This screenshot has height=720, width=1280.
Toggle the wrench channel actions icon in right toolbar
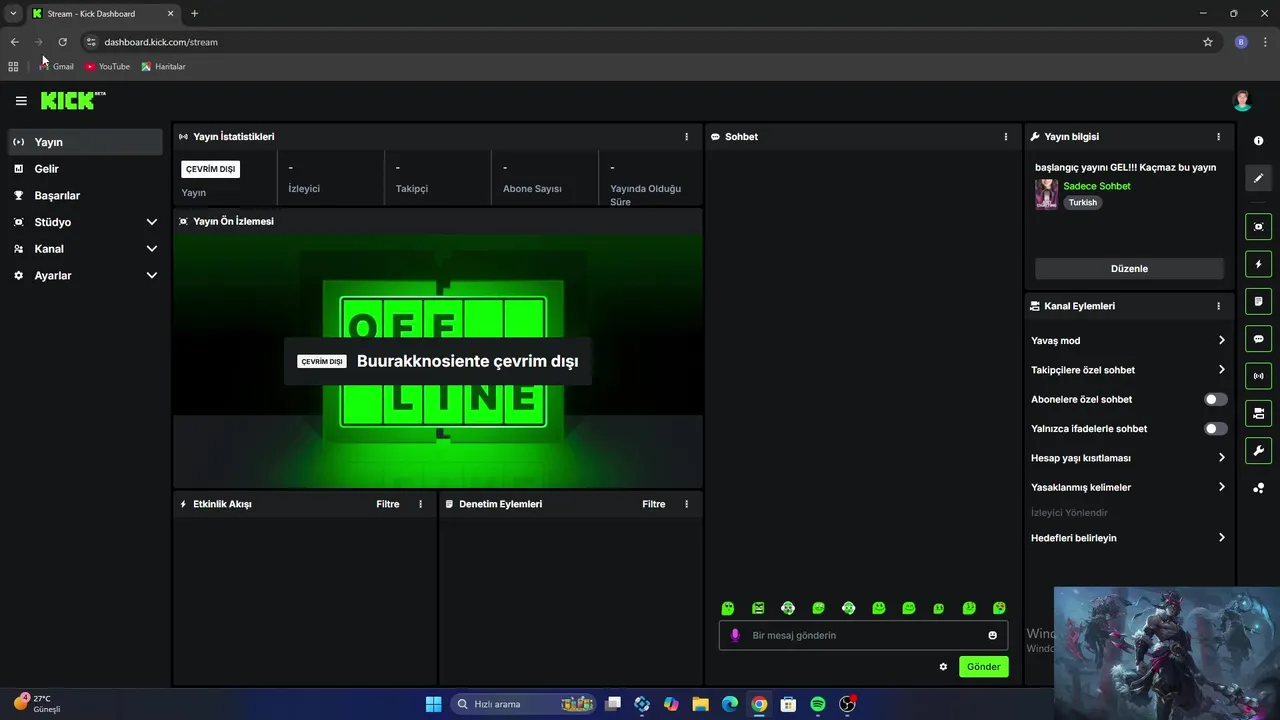[1258, 451]
